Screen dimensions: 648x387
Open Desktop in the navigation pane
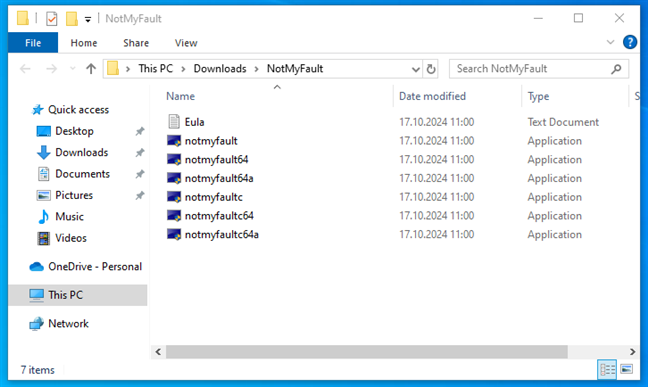tap(74, 131)
